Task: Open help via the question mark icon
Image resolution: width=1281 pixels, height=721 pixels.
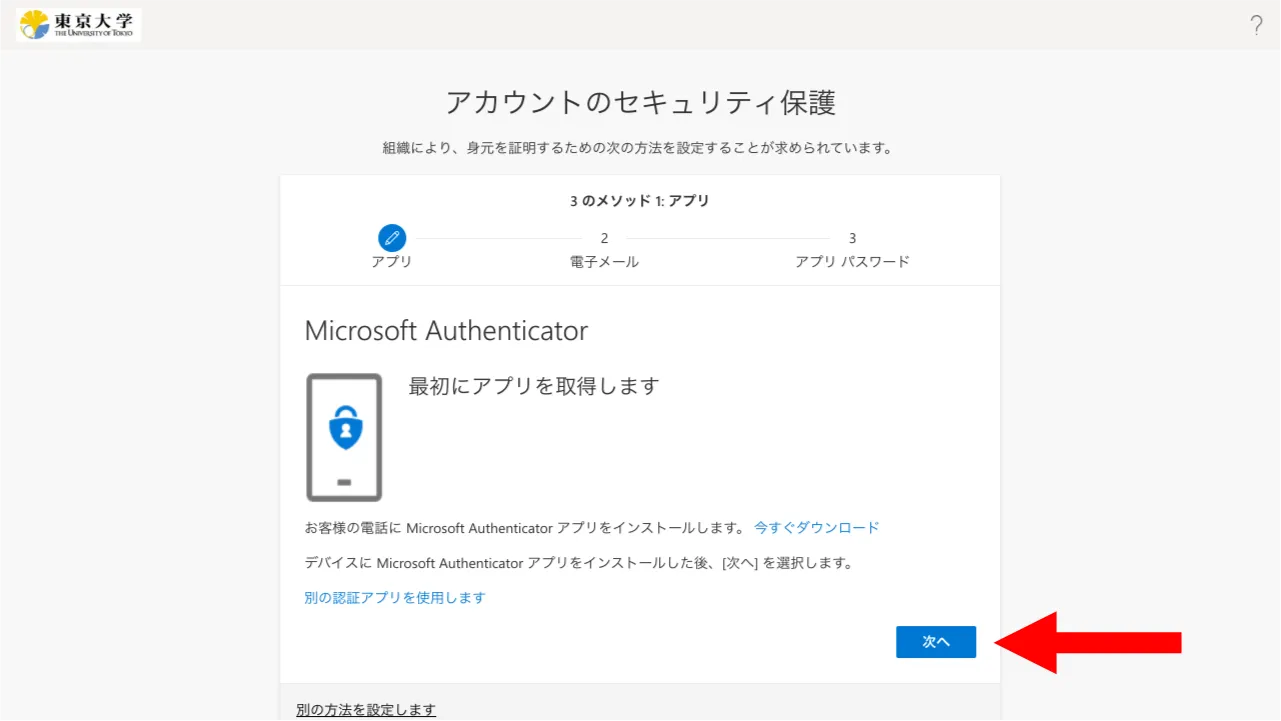Action: pos(1256,26)
